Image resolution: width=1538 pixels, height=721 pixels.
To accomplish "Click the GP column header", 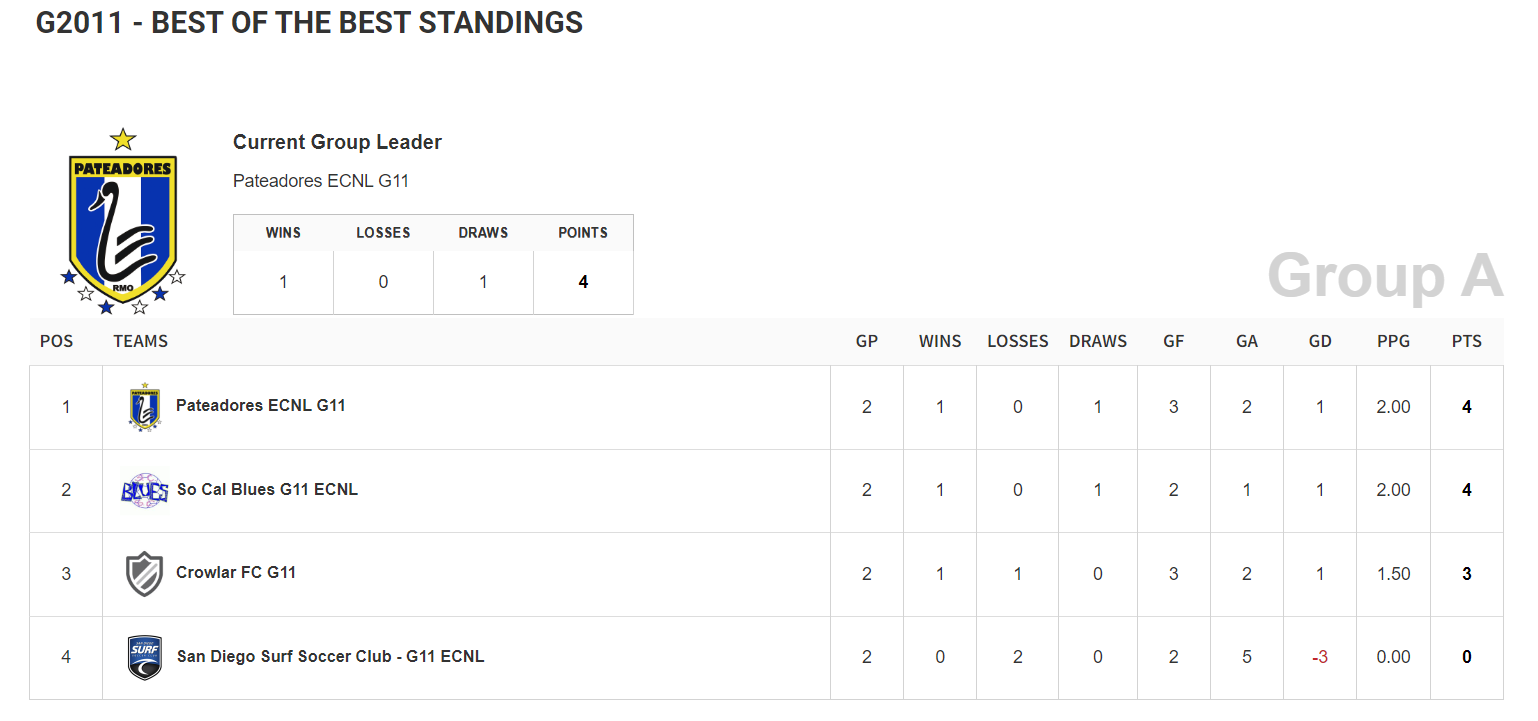I will 866,342.
